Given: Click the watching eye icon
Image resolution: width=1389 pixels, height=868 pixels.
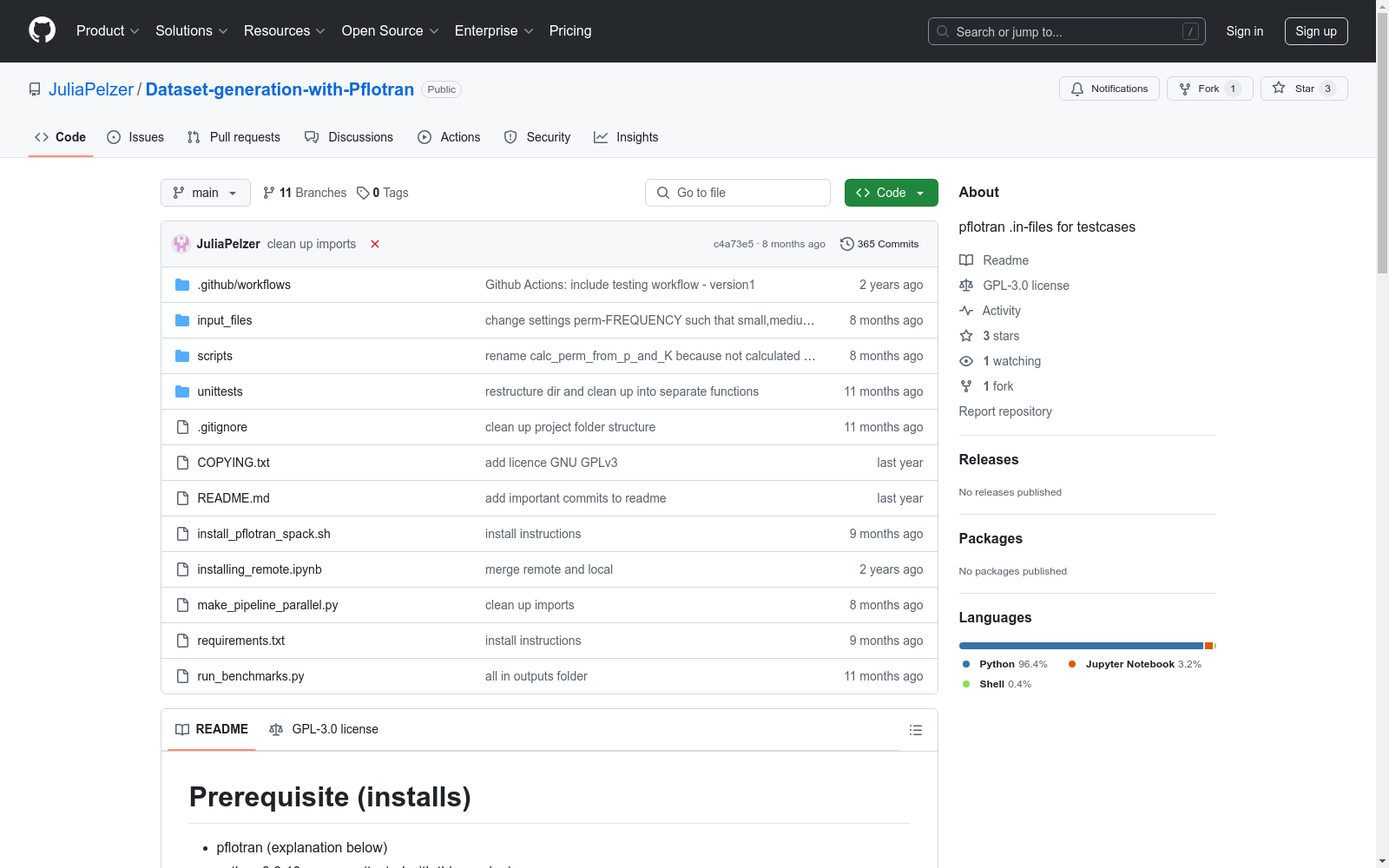Looking at the screenshot, I should pyautogui.click(x=966, y=361).
